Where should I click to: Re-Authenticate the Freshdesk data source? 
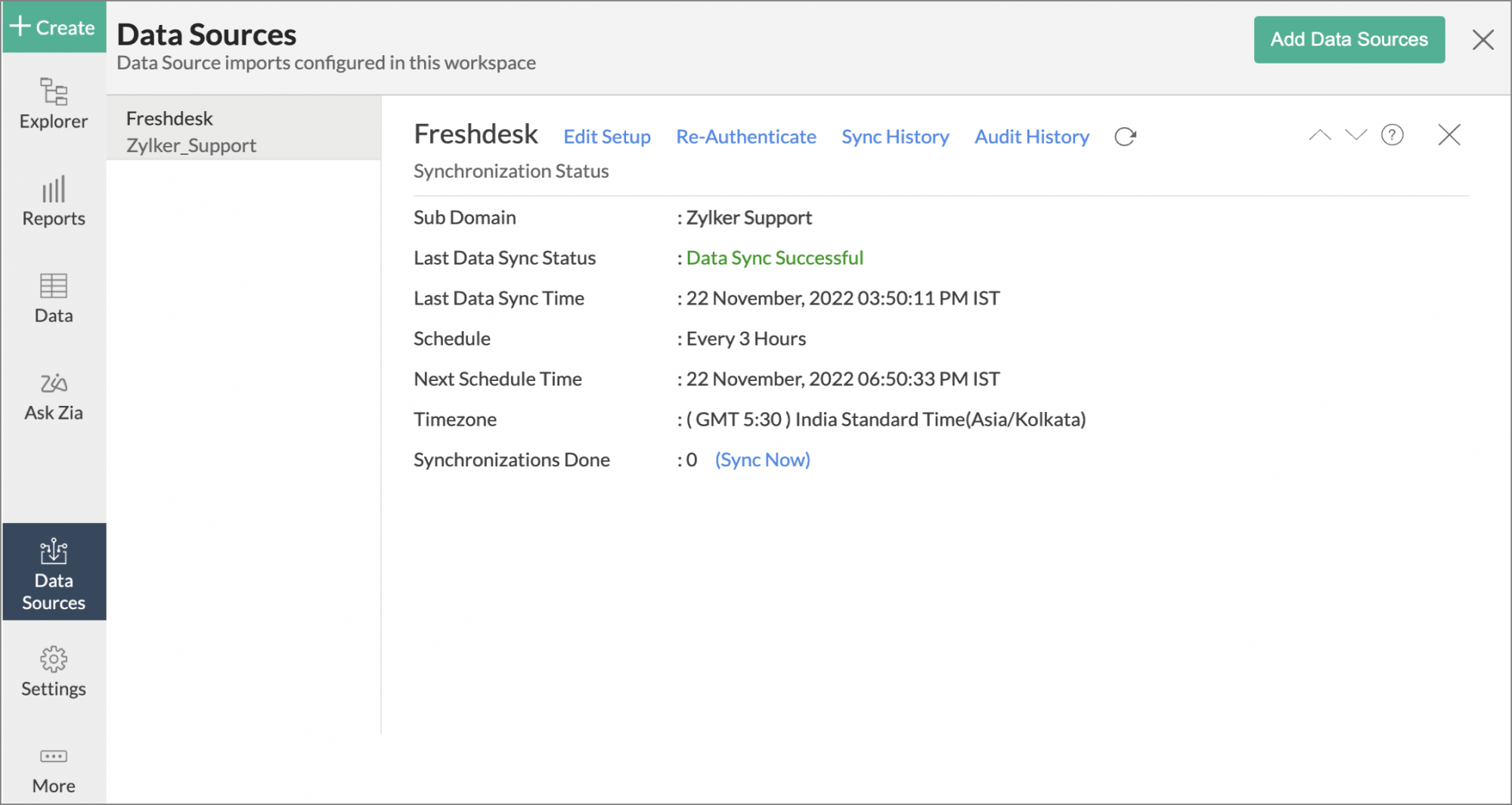click(745, 137)
